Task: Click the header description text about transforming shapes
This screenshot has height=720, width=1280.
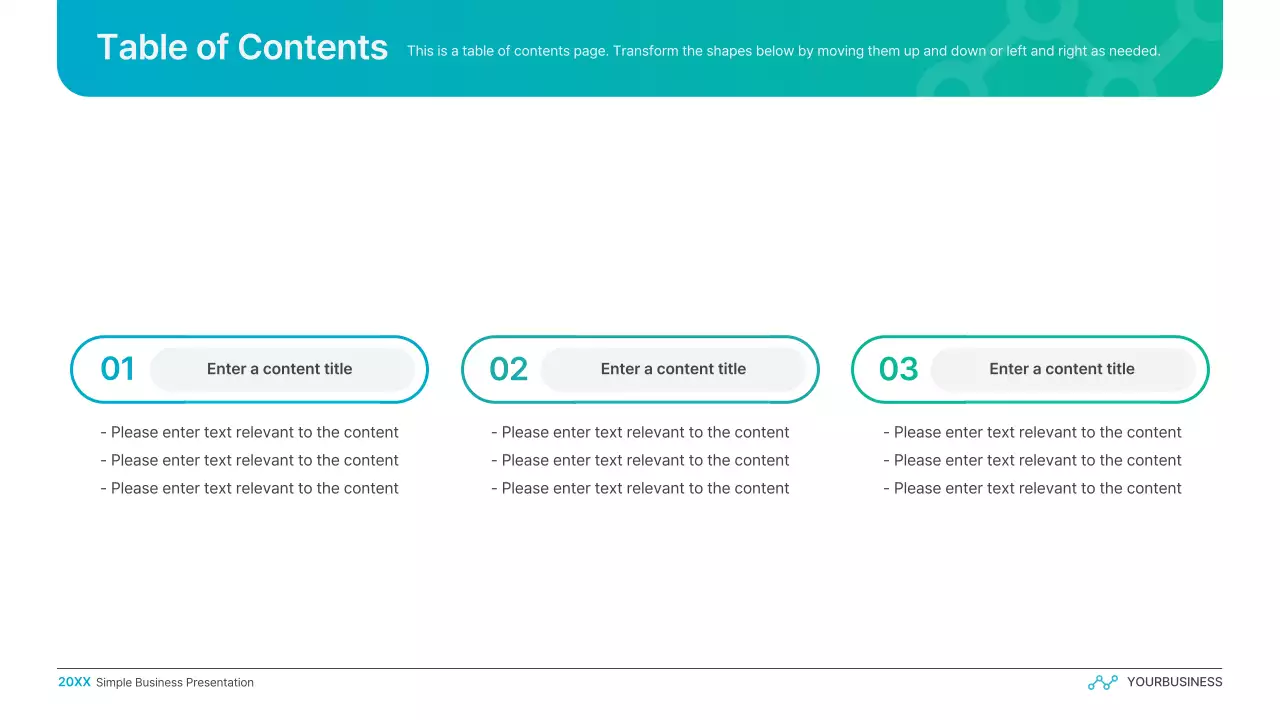Action: click(x=784, y=50)
